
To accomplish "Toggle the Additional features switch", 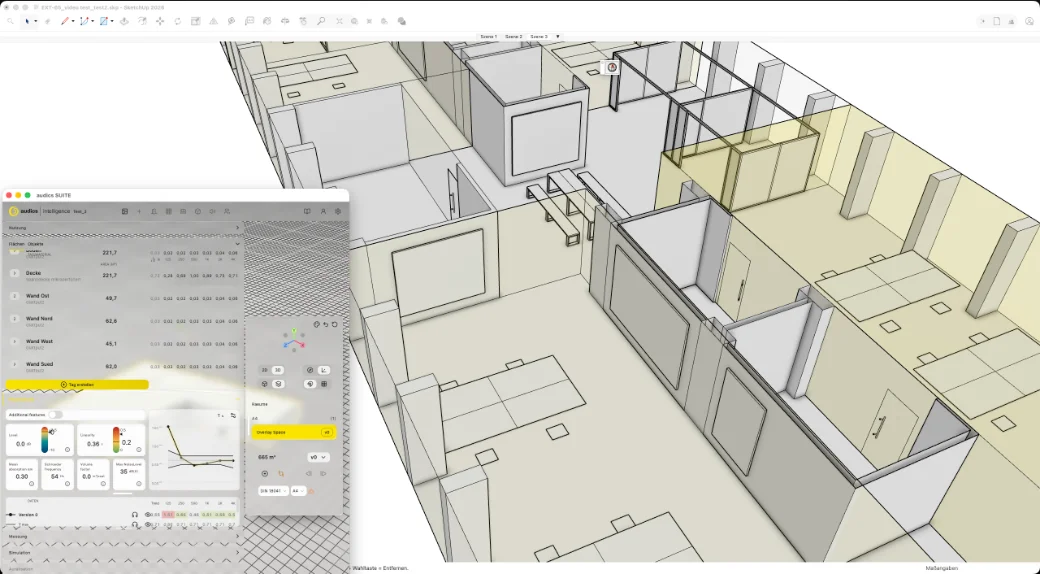I will [54, 415].
